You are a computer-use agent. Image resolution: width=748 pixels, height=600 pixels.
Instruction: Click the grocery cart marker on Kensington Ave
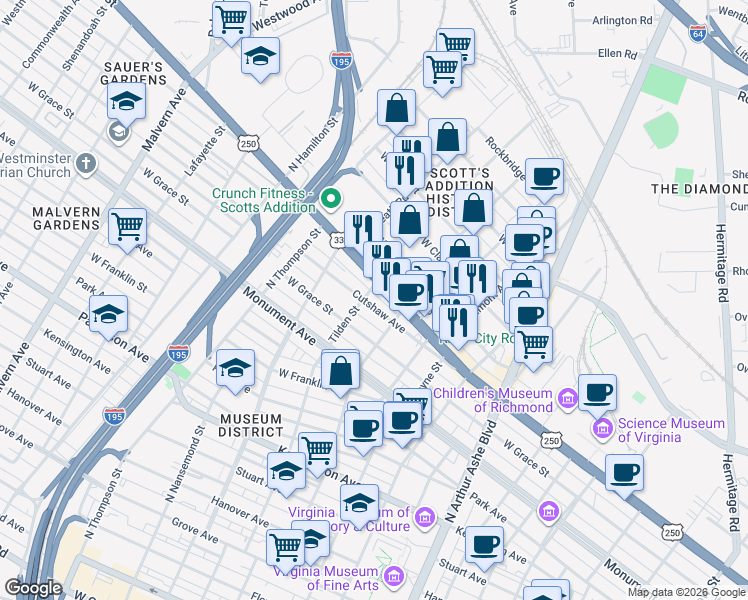coord(318,452)
